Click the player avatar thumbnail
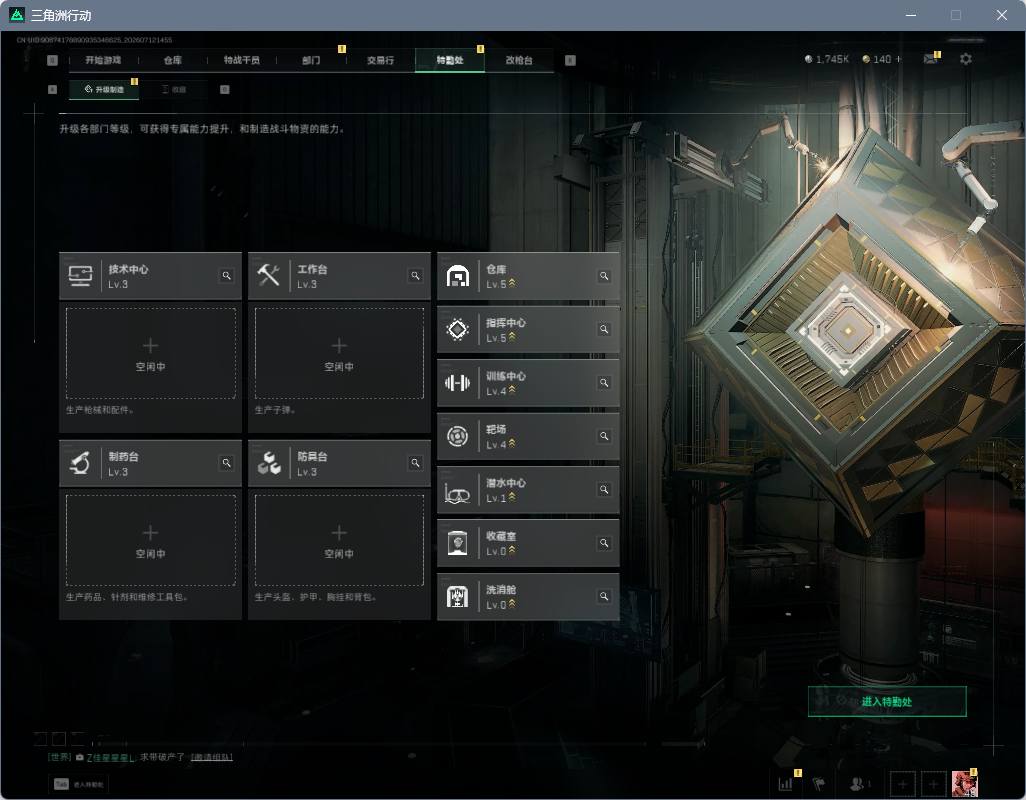This screenshot has height=800, width=1026. 964,783
